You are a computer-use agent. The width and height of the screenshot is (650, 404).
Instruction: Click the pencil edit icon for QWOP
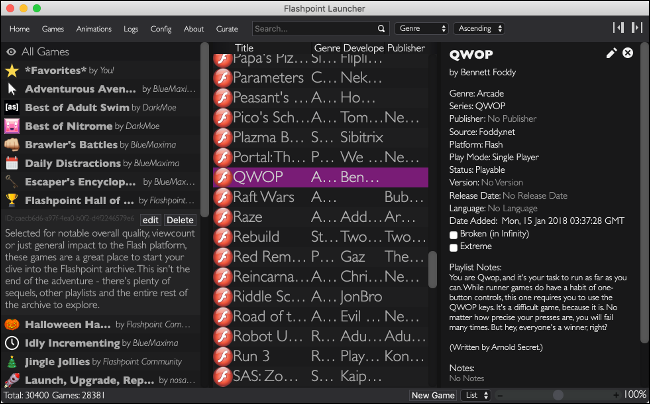click(x=611, y=52)
